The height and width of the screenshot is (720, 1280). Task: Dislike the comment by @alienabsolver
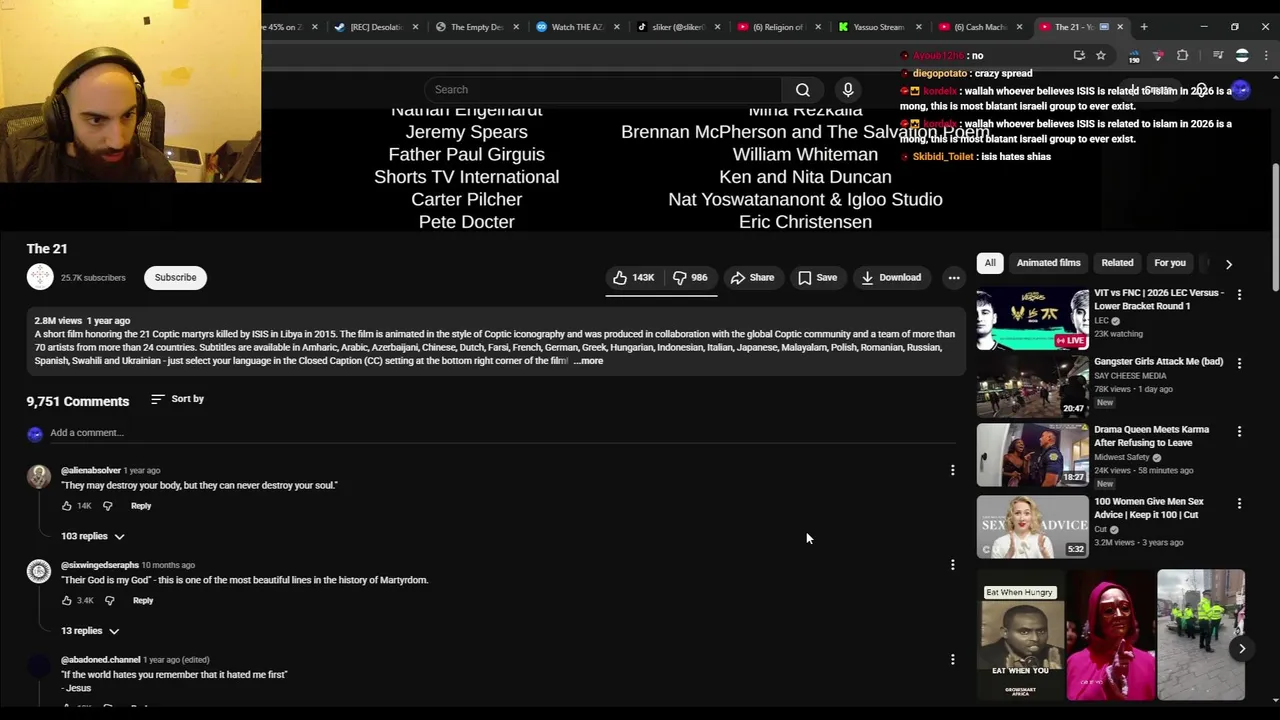coord(108,506)
